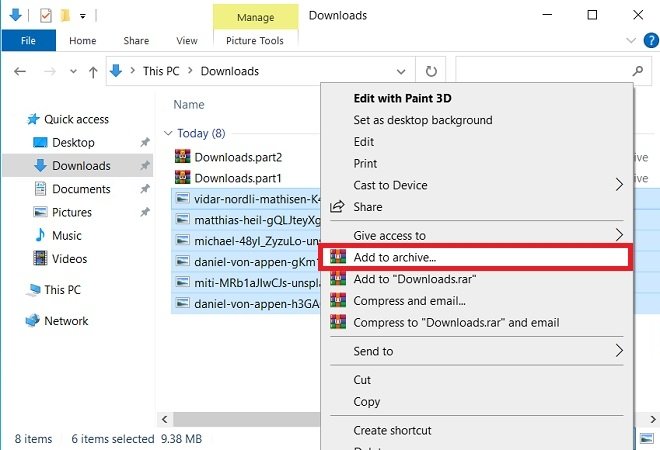Click the Back navigation arrow

tap(20, 72)
